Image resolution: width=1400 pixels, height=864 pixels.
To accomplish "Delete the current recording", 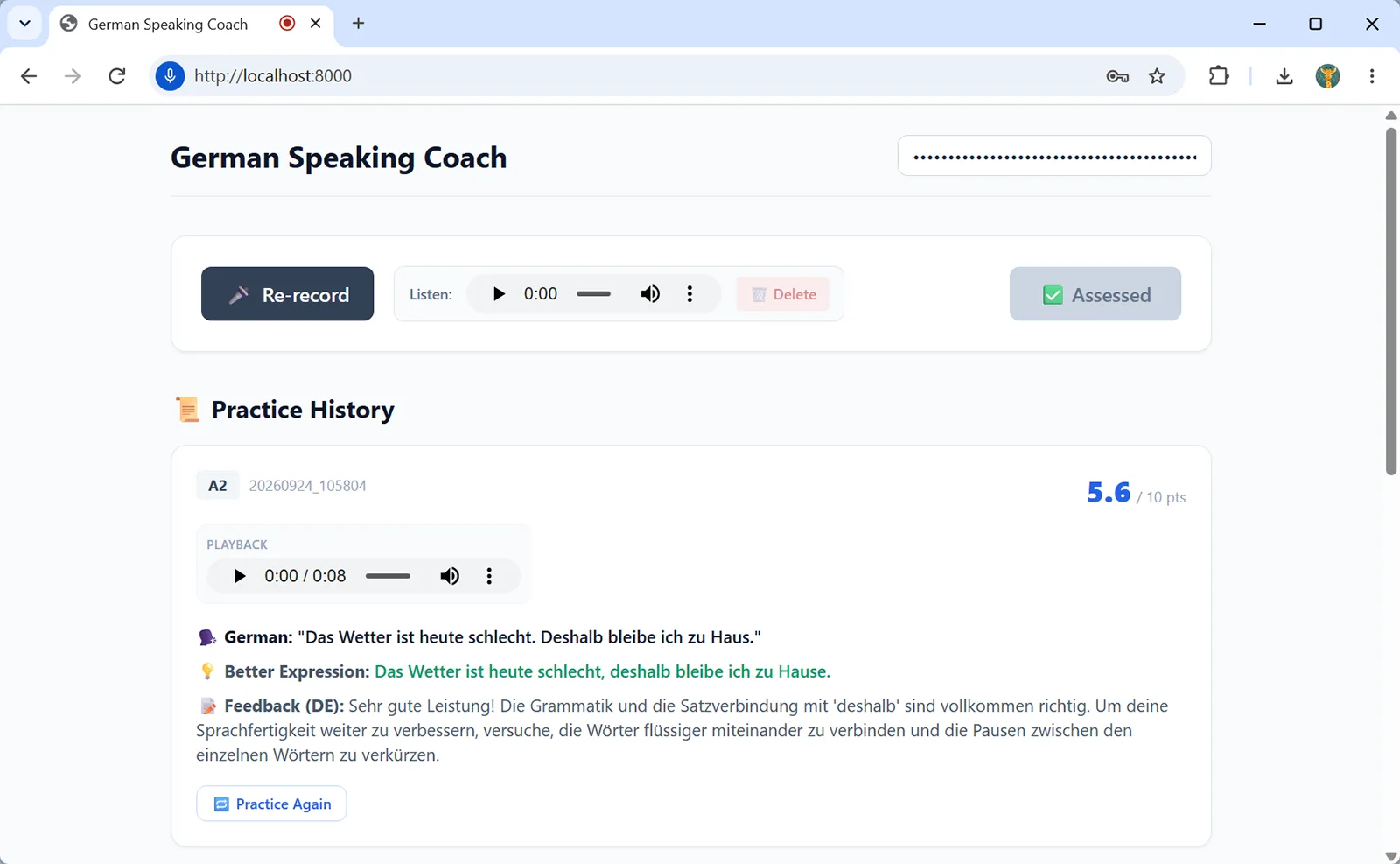I will point(783,294).
